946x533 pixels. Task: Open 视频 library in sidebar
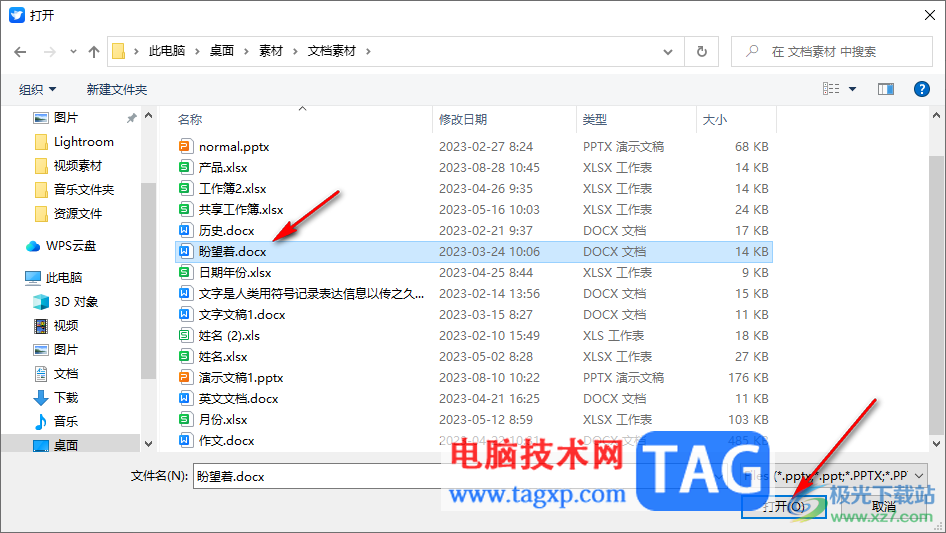65,326
